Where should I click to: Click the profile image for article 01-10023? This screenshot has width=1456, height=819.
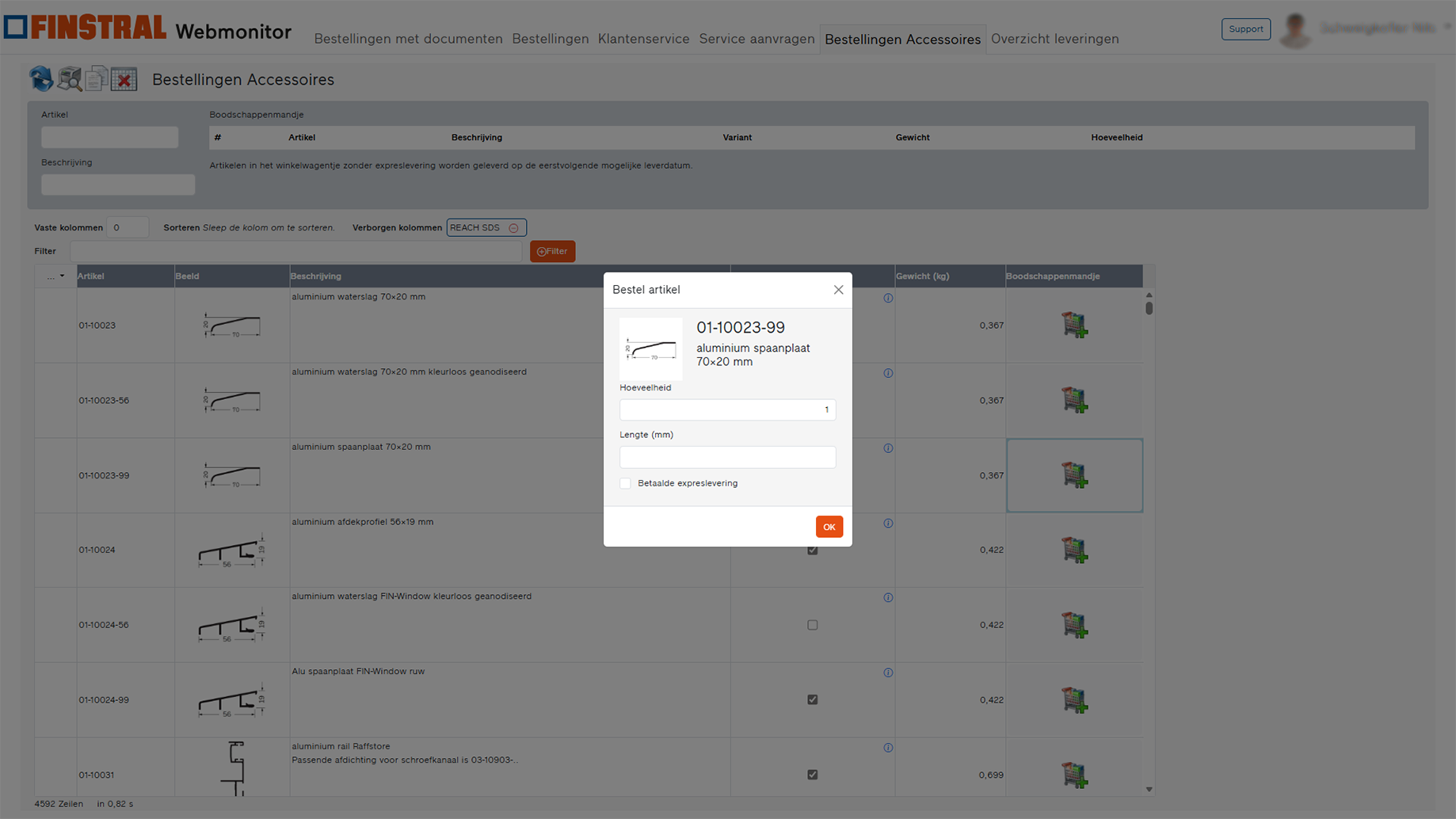232,326
